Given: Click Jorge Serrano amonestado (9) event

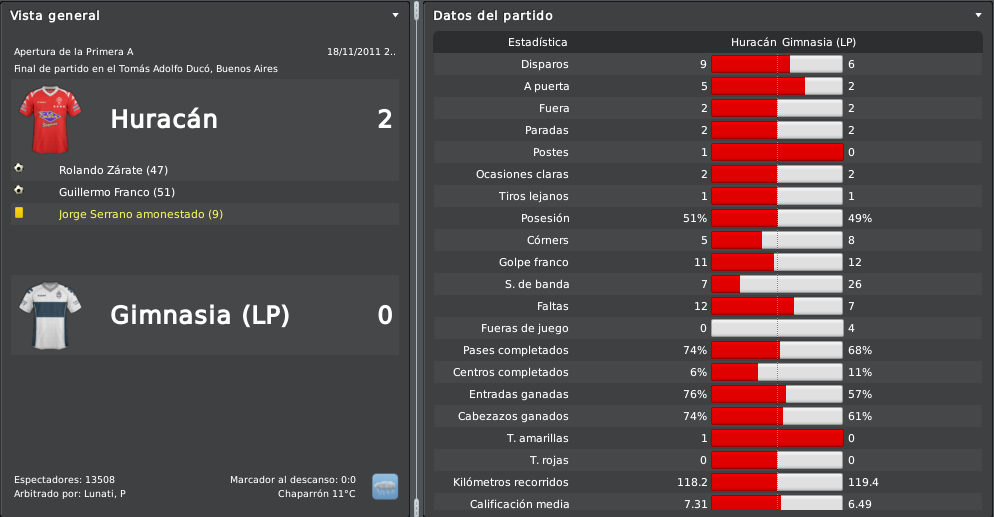Looking at the screenshot, I should pyautogui.click(x=141, y=214).
